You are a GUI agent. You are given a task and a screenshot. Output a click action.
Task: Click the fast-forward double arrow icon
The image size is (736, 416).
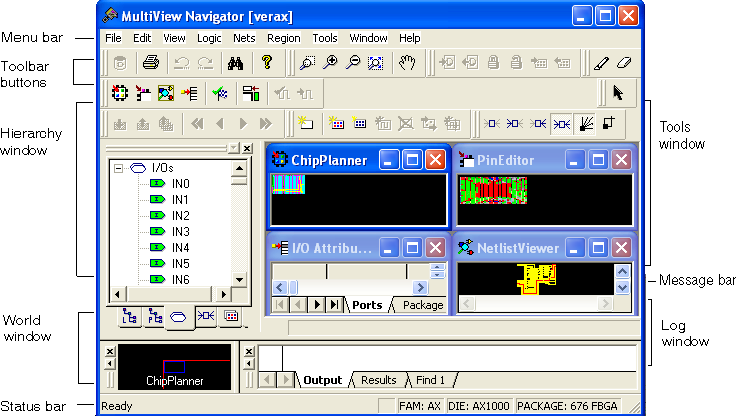click(266, 123)
